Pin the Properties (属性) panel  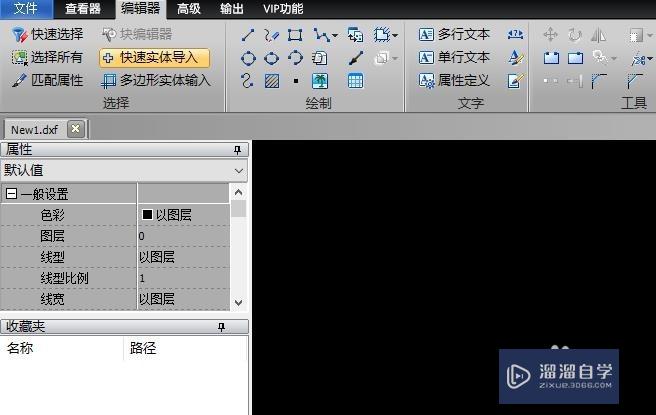click(x=237, y=150)
